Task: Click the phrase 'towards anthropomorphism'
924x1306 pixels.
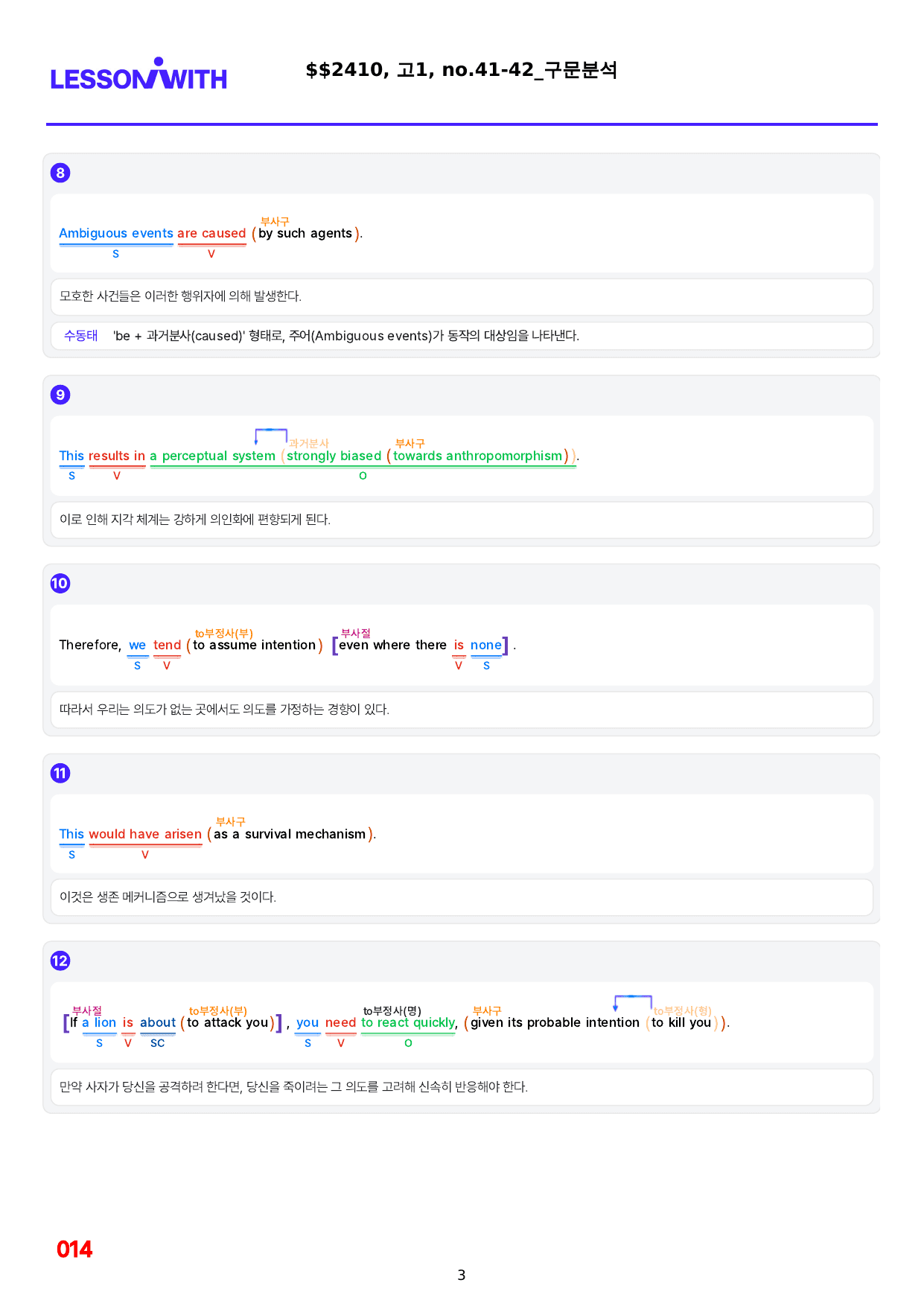Action: coord(477,456)
